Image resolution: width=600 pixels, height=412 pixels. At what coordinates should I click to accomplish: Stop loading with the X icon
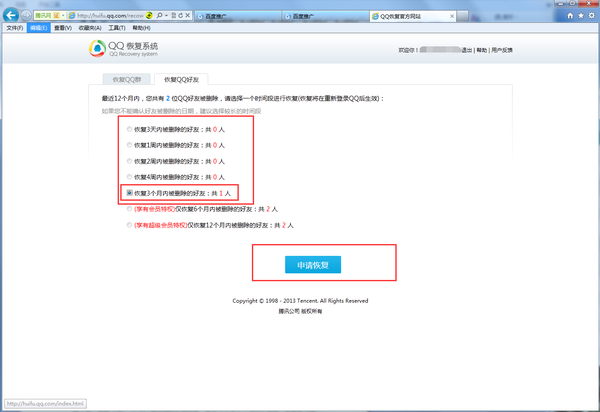coord(188,15)
